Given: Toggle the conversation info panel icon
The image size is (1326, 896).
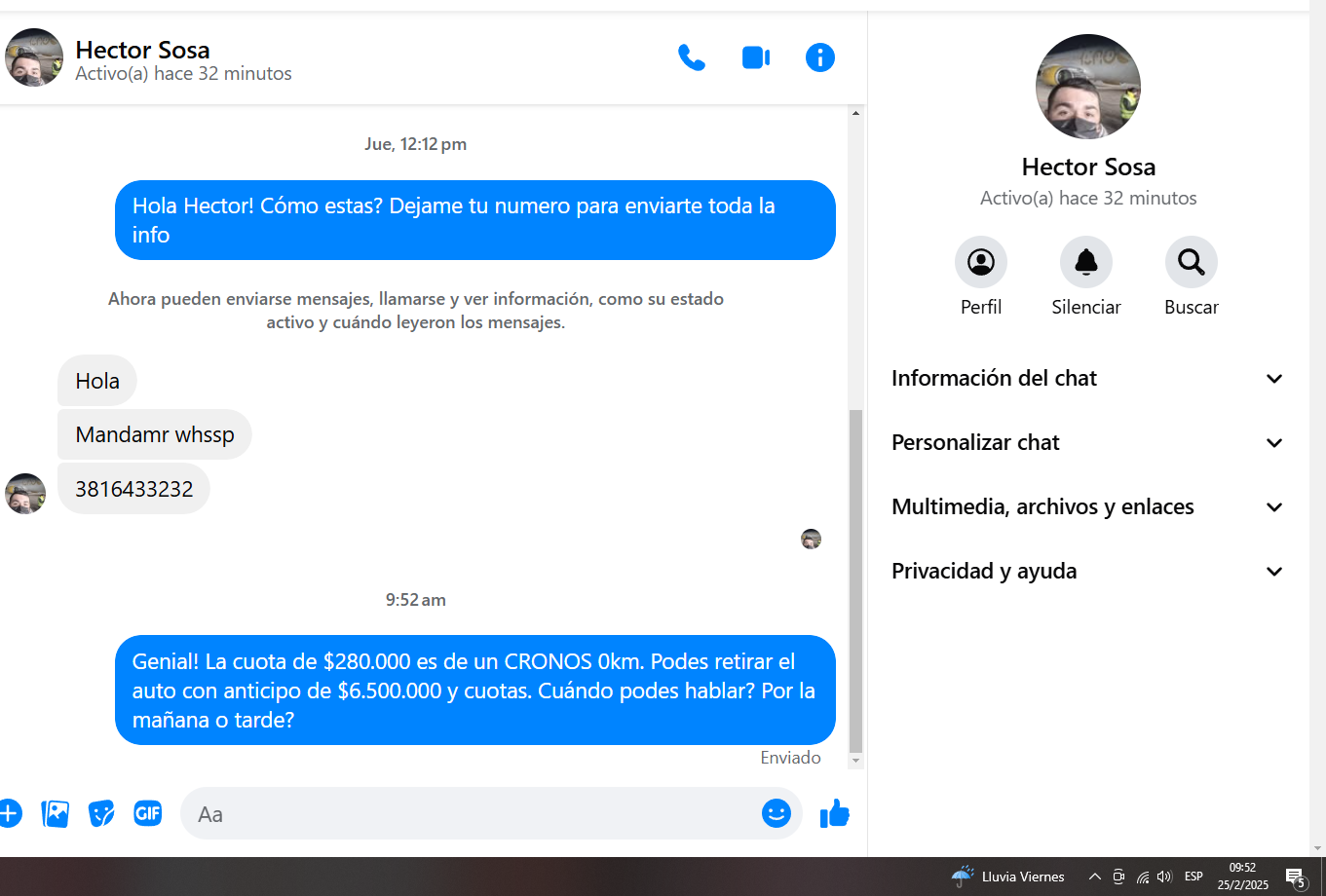Looking at the screenshot, I should coord(819,58).
